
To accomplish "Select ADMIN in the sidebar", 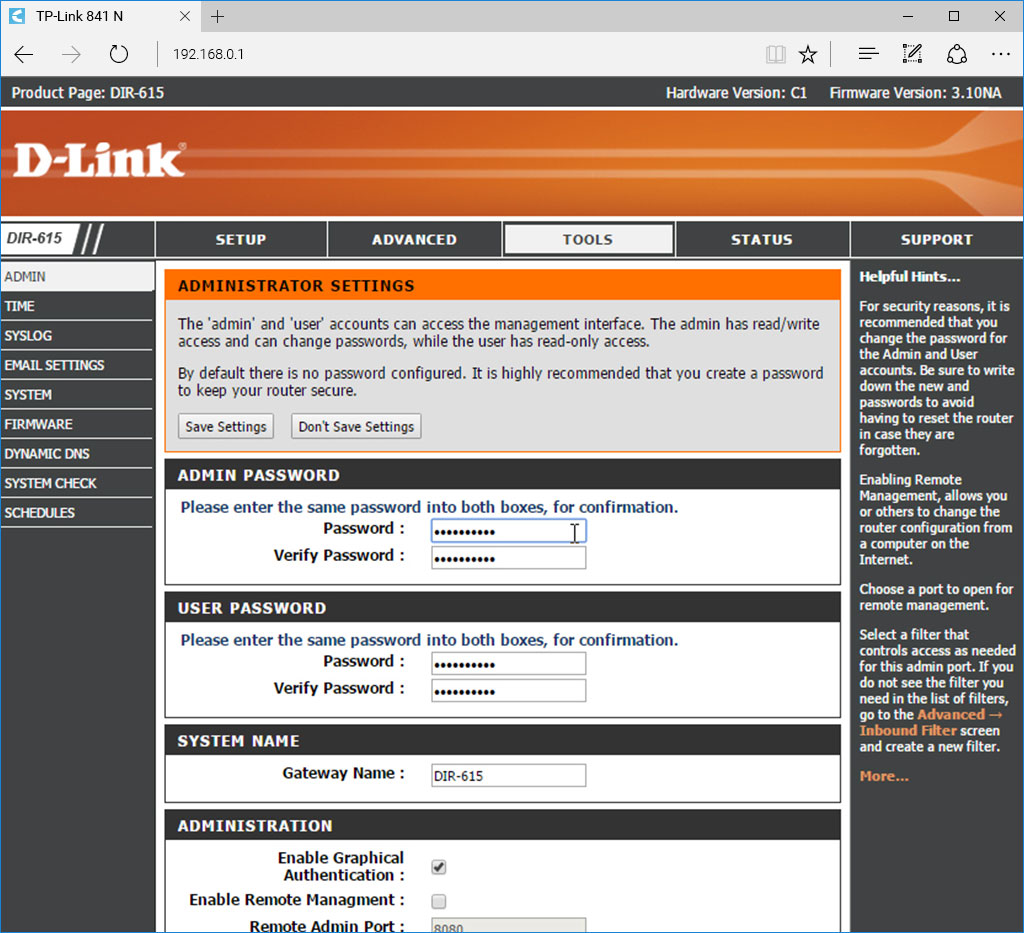I will [77, 277].
